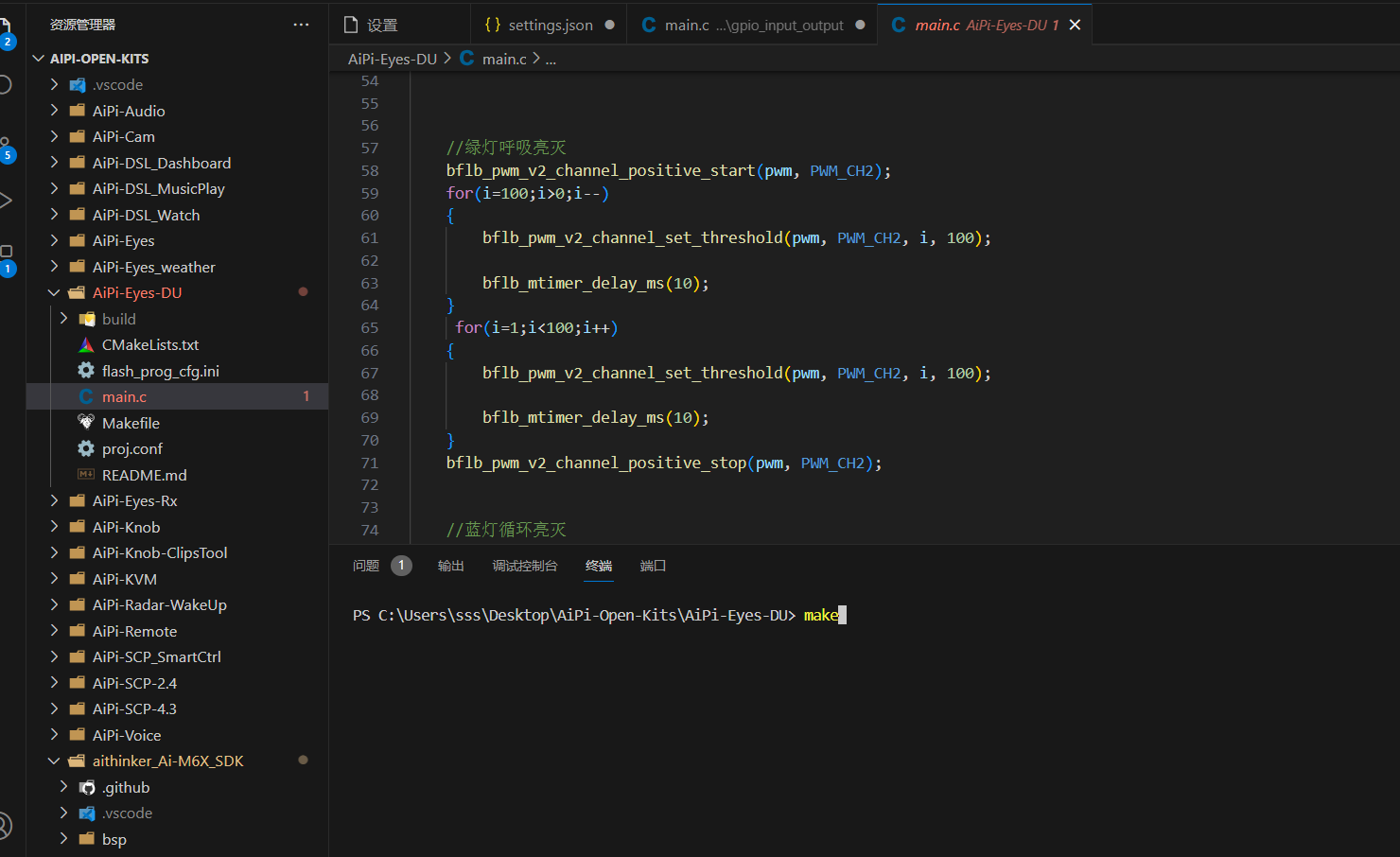
Task: Click the aithinker_Ai-M6X_SDK folder icon
Action: [x=78, y=761]
